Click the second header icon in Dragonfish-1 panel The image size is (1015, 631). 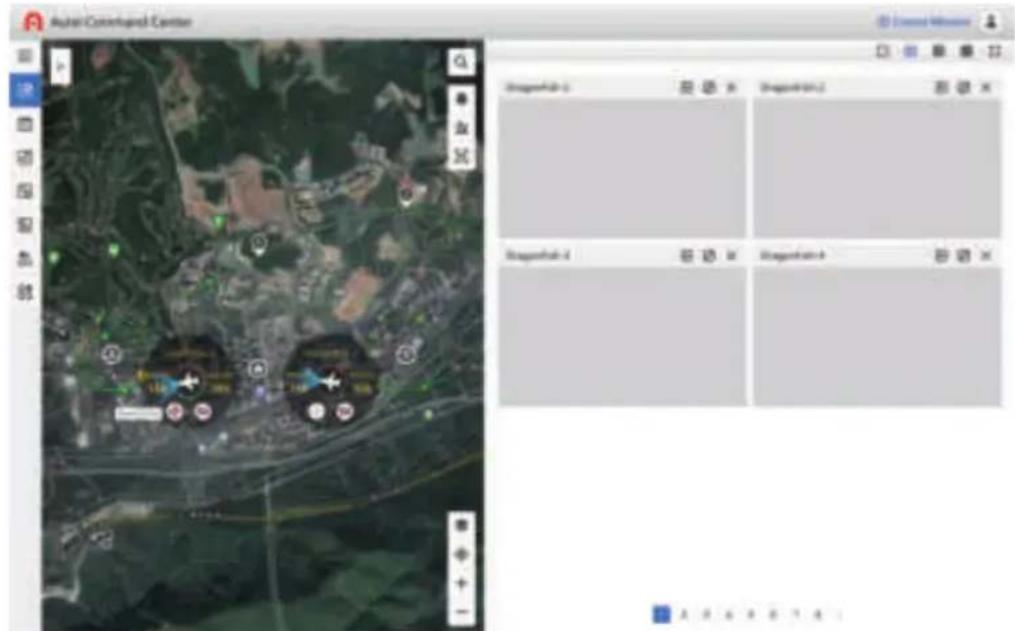click(x=709, y=87)
